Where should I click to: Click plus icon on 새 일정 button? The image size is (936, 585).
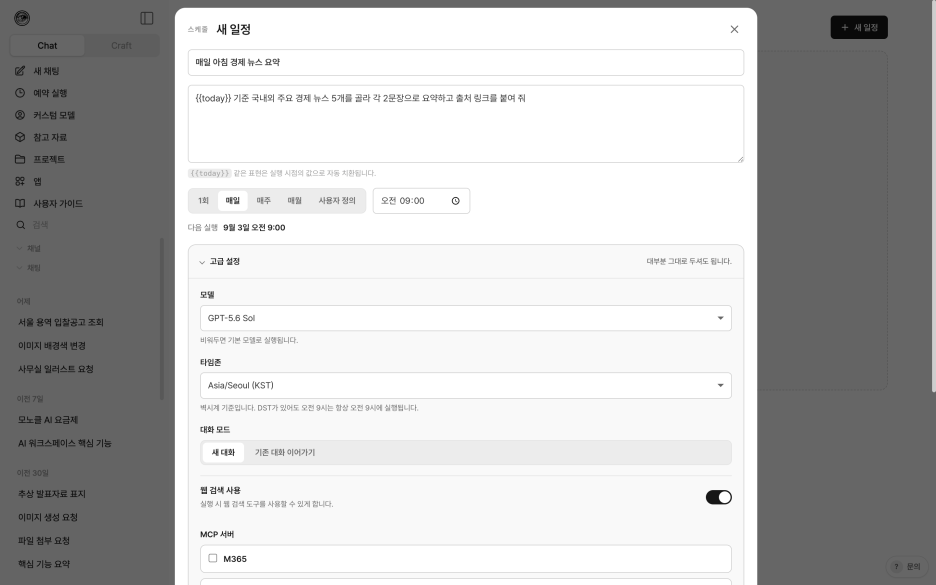pyautogui.click(x=845, y=27)
